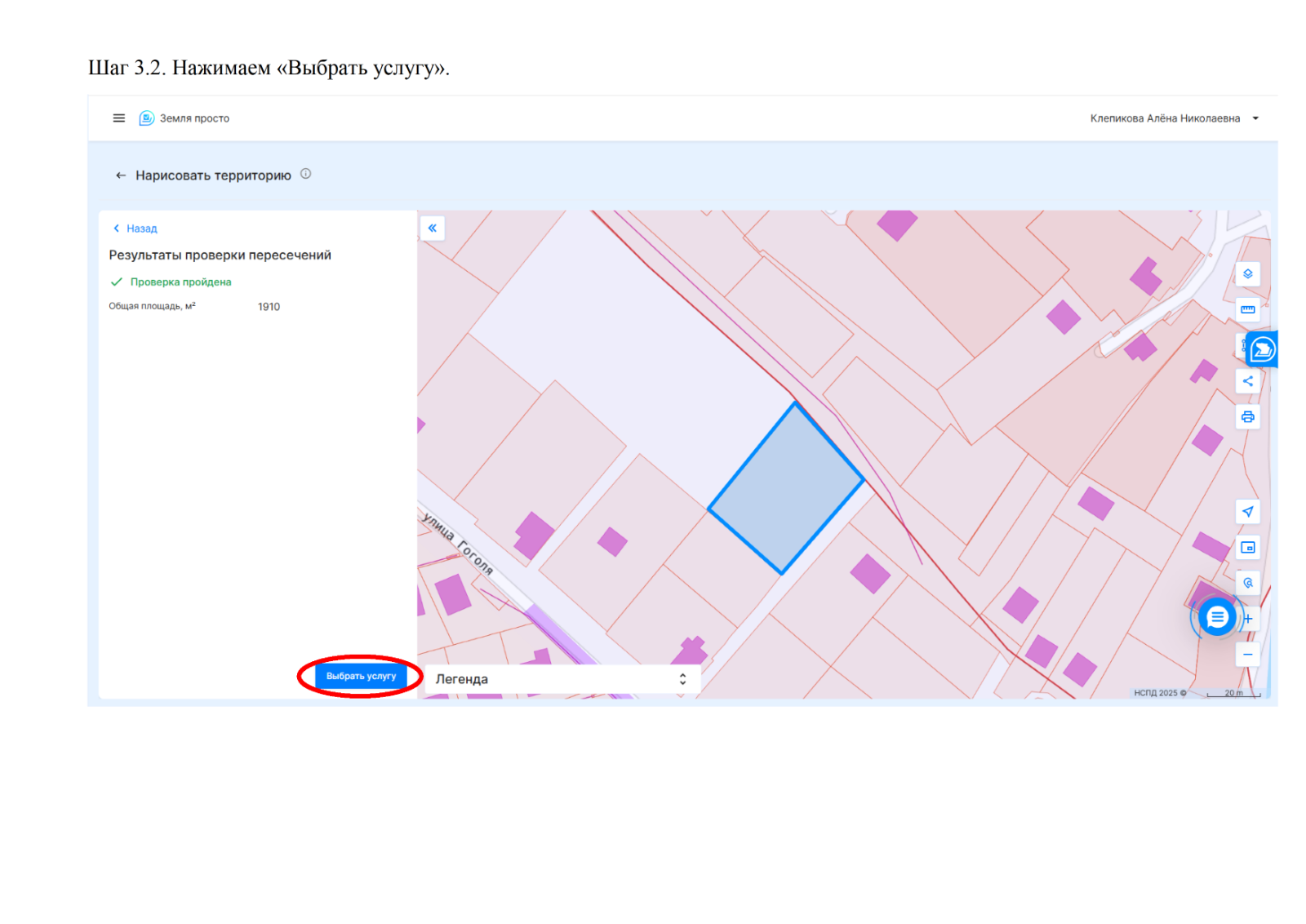Click the Земля просто logo
The image size is (1306, 924).
pyautogui.click(x=147, y=118)
